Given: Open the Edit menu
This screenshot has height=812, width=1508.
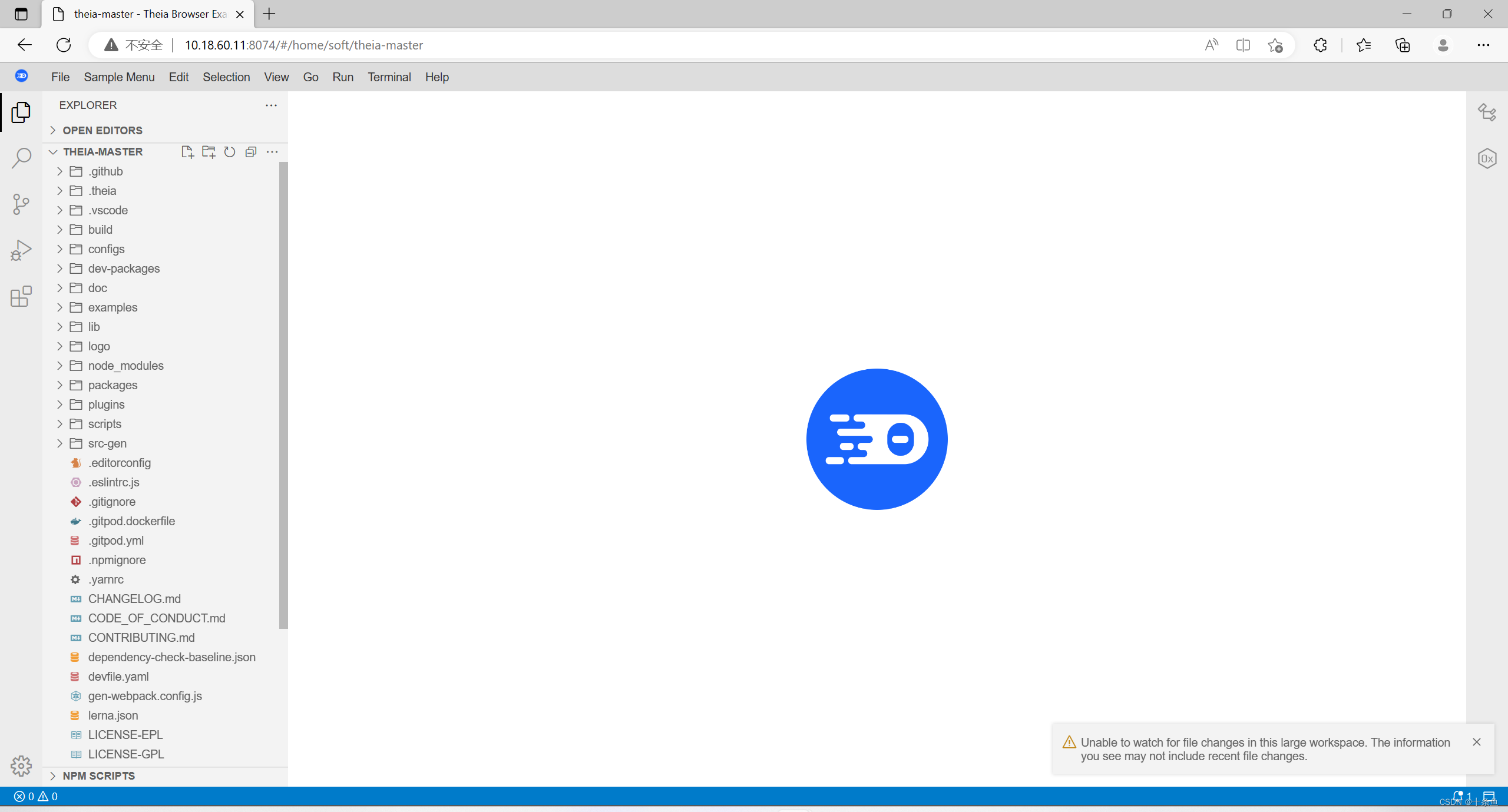Looking at the screenshot, I should (x=178, y=77).
